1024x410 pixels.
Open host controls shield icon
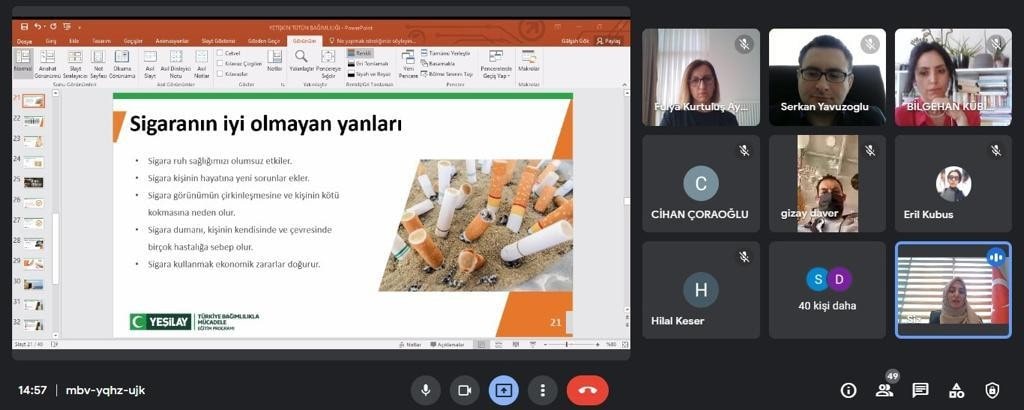tap(992, 390)
